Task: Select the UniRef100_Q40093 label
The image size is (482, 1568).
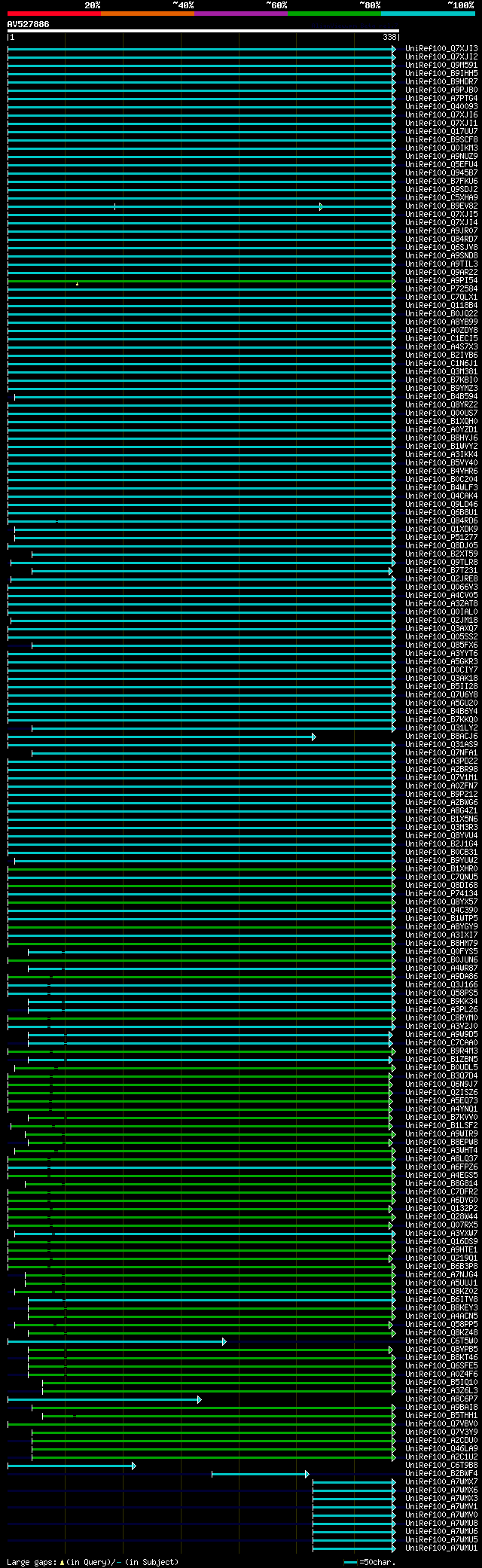Action: coord(441,106)
